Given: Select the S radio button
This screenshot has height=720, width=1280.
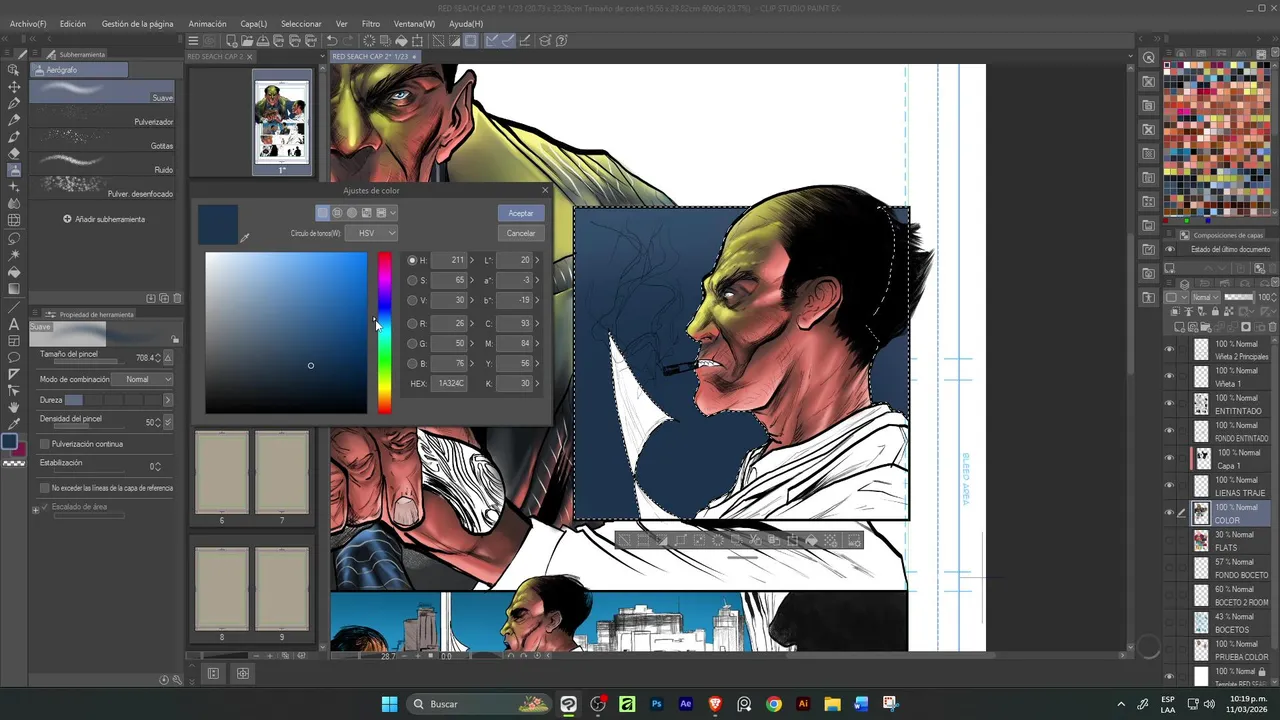Looking at the screenshot, I should point(412,280).
